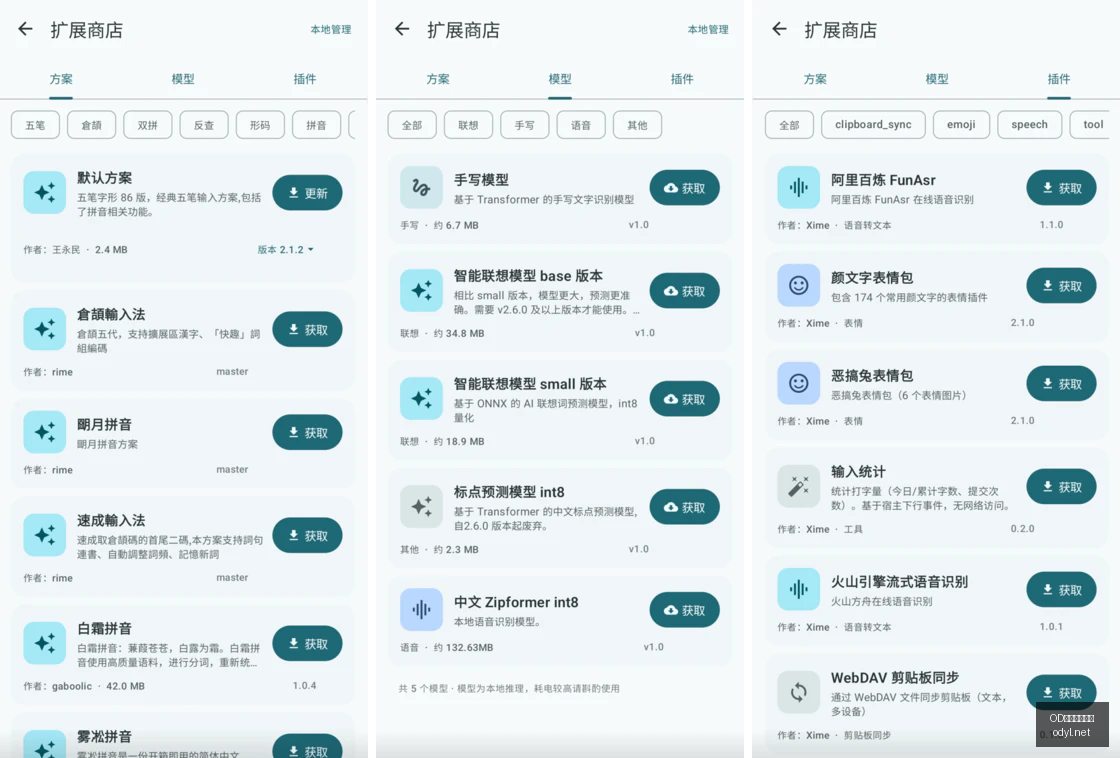Filter plugins by speech chip
Viewport: 1120px width, 758px height.
pyautogui.click(x=1029, y=124)
